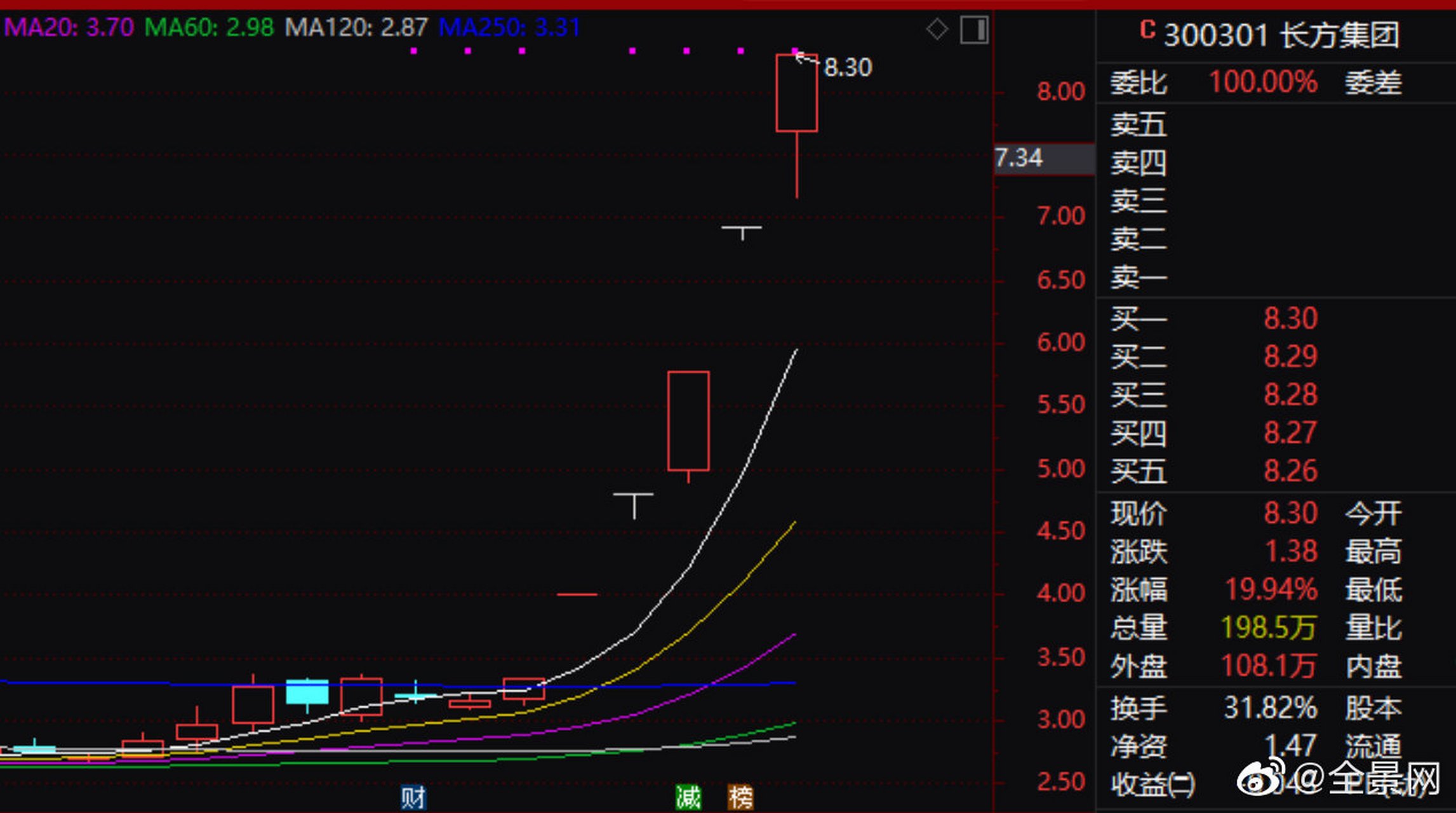Click the MA120 indicator label
1456x813 pixels.
point(356,27)
